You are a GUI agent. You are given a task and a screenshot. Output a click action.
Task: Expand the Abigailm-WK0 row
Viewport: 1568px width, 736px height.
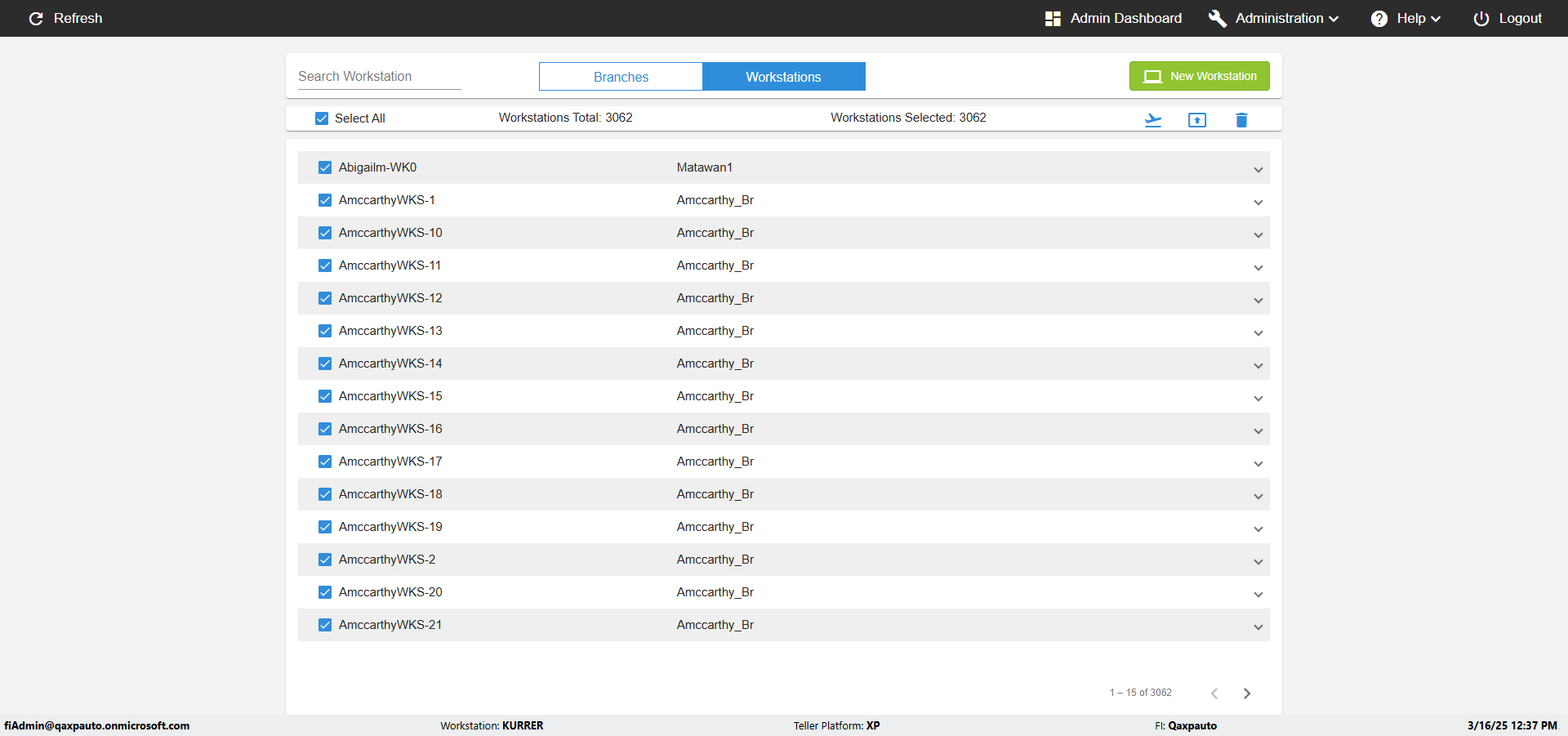click(x=1258, y=169)
